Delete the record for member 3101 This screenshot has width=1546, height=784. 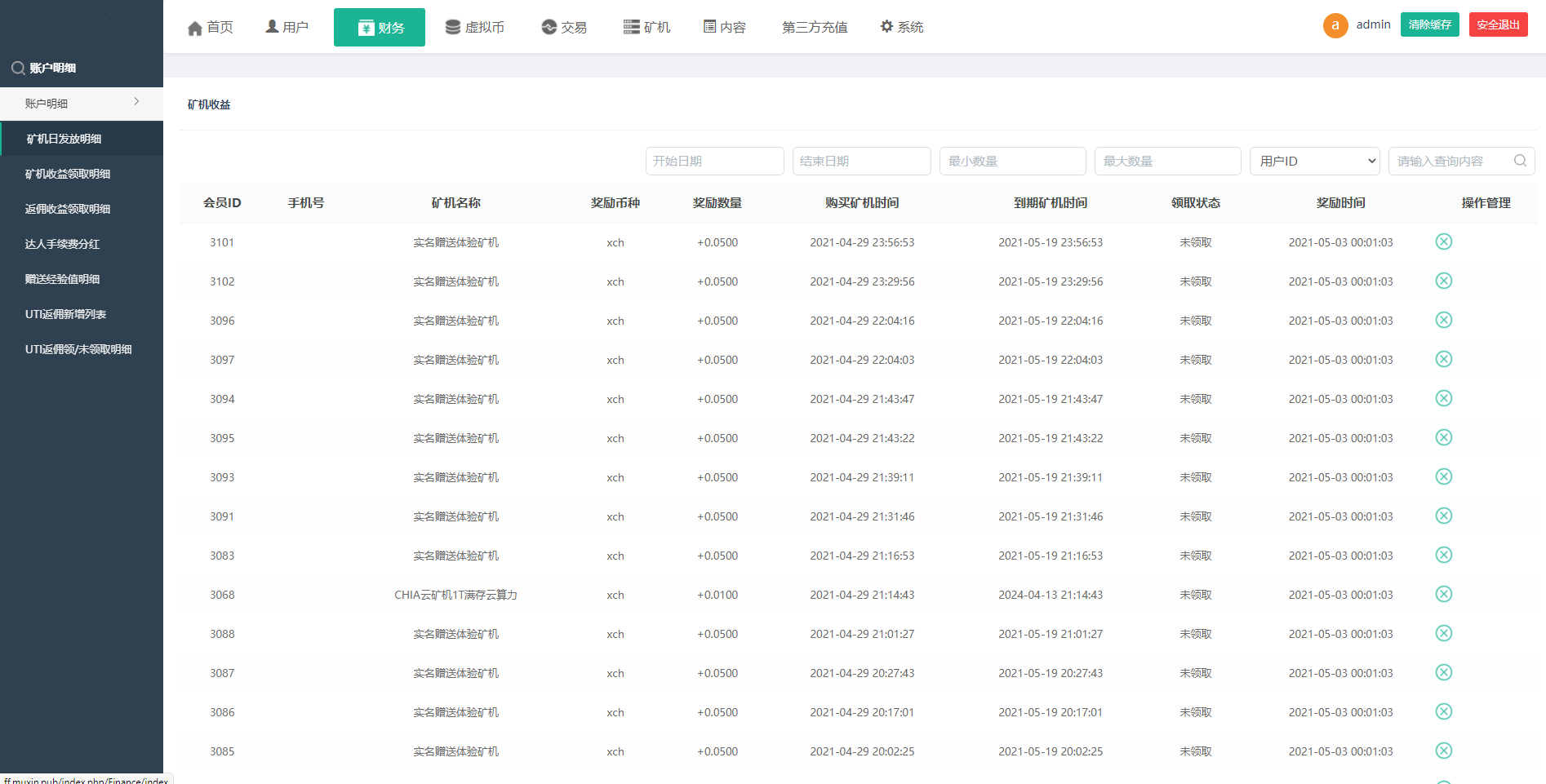click(x=1443, y=241)
